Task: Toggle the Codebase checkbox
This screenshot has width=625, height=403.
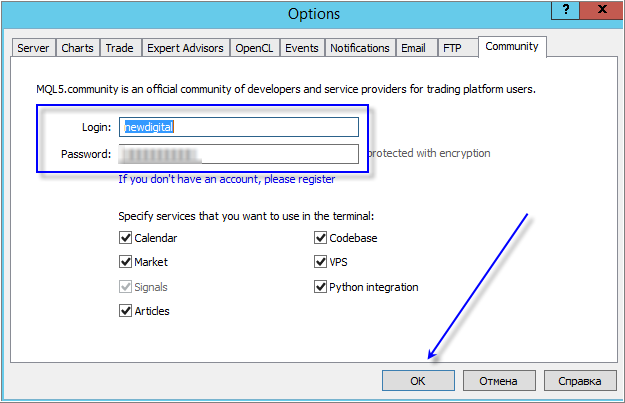Action: (321, 238)
